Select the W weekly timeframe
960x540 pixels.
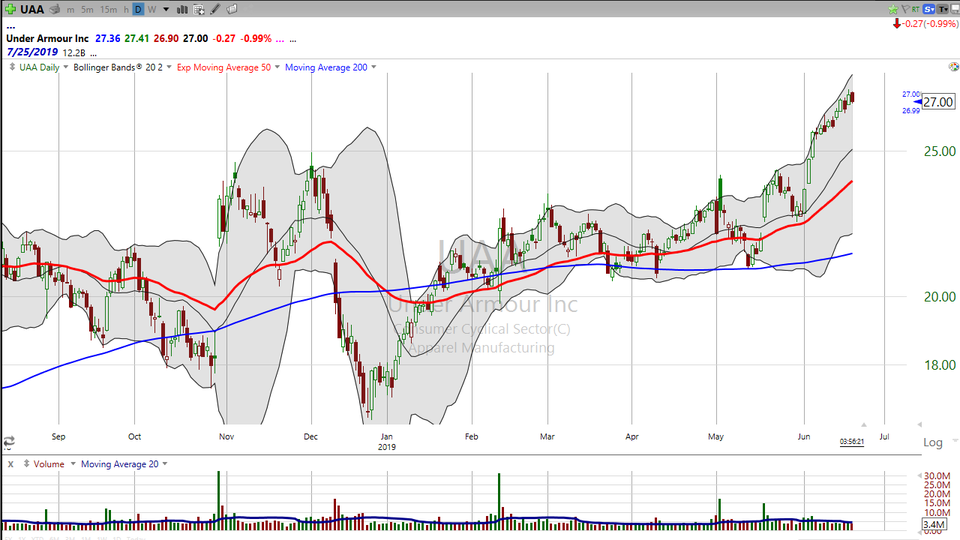point(152,9)
